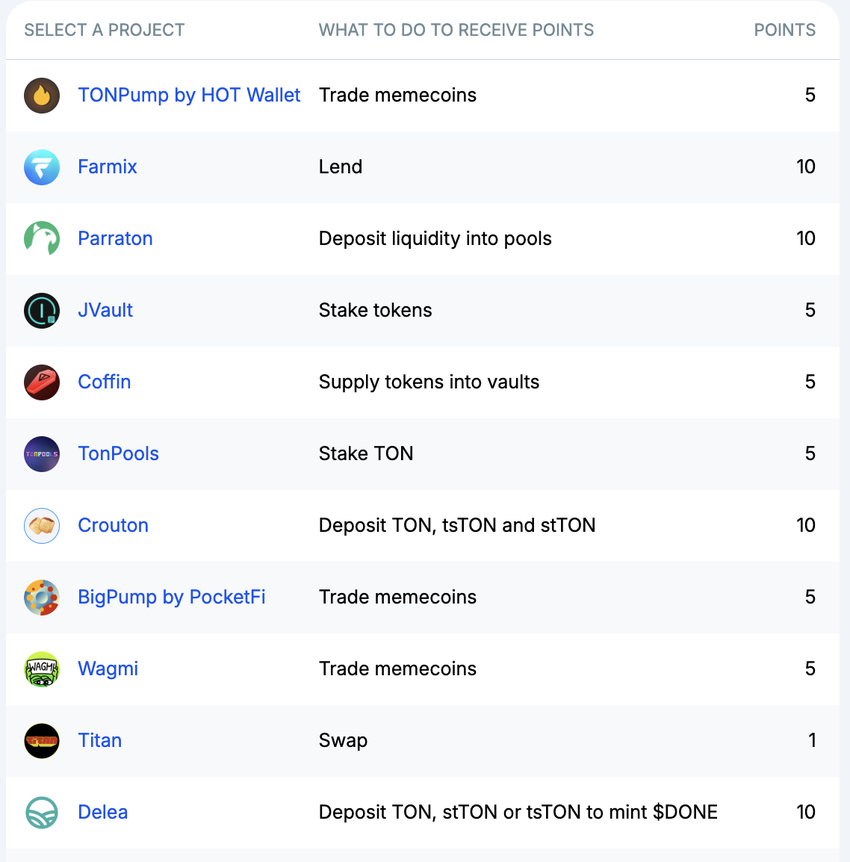Open the BigPump by PocketFi link
The width and height of the screenshot is (850, 862).
tap(171, 597)
